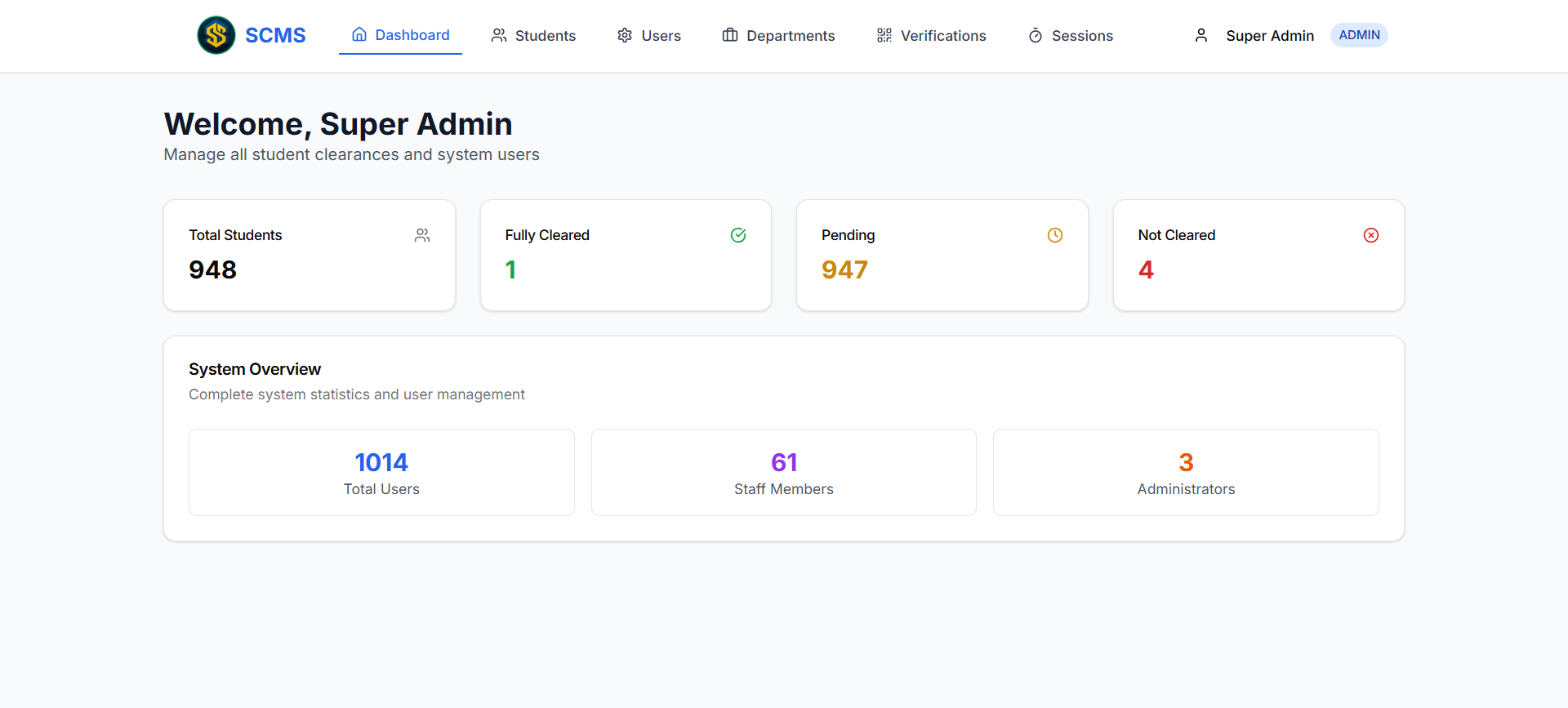Click the QR code icon beside Verifications

coord(884,35)
